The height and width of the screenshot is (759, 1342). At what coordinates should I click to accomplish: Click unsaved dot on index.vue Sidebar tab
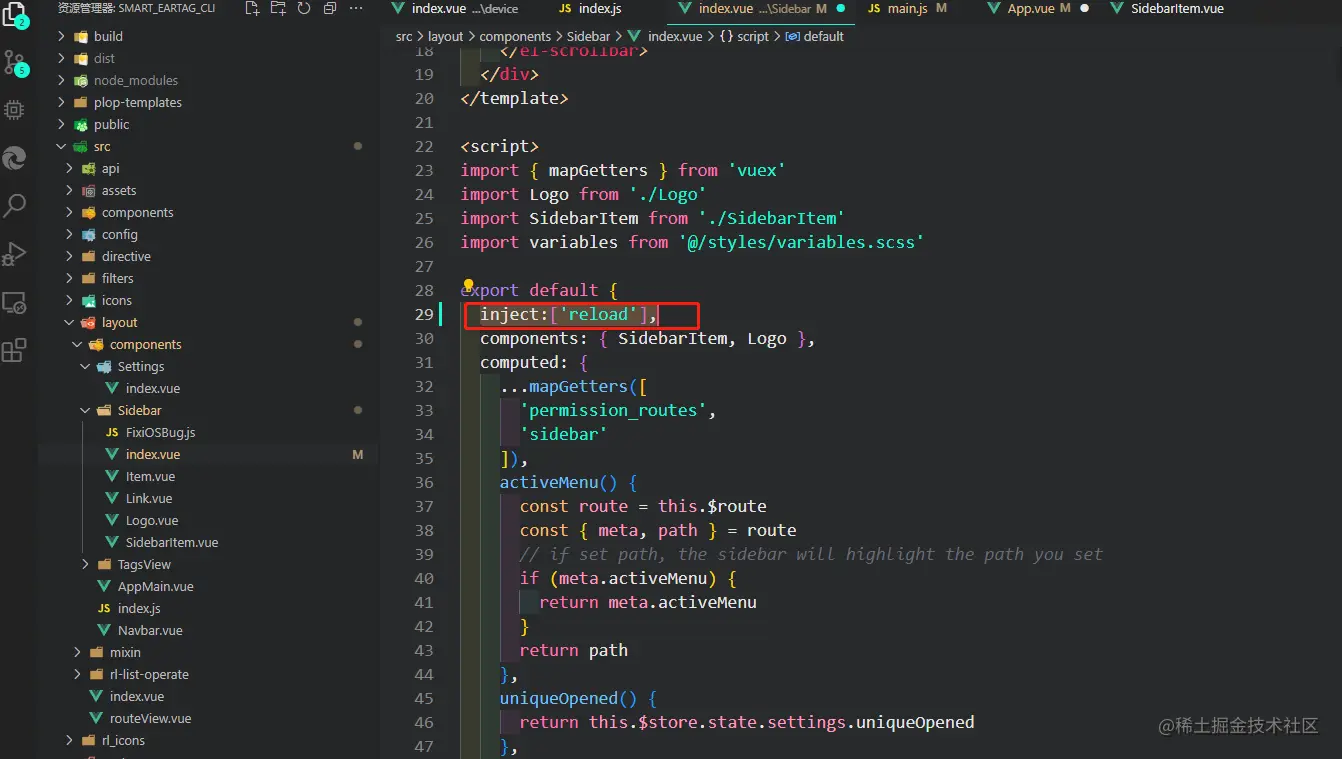pyautogui.click(x=840, y=8)
